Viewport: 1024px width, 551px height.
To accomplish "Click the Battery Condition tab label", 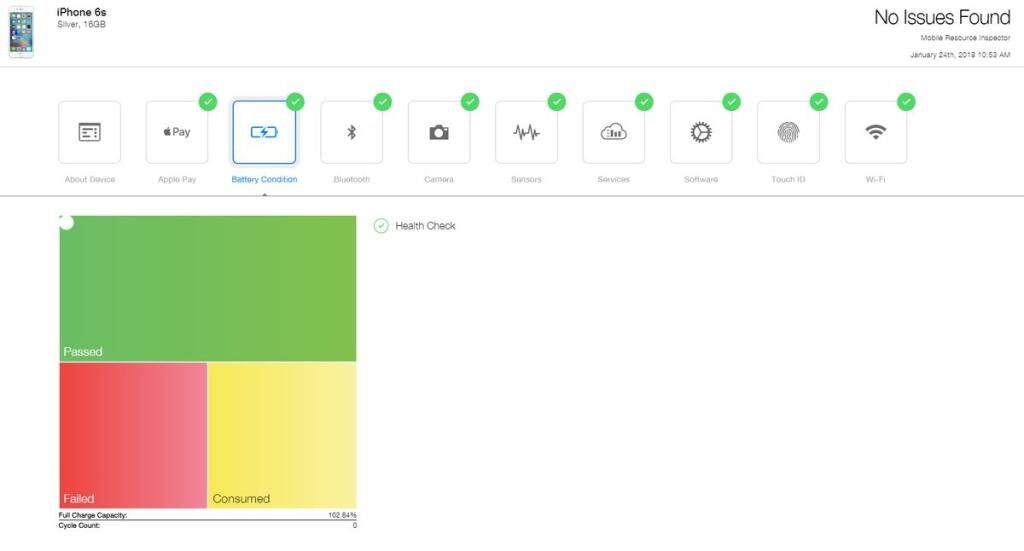I will (264, 180).
